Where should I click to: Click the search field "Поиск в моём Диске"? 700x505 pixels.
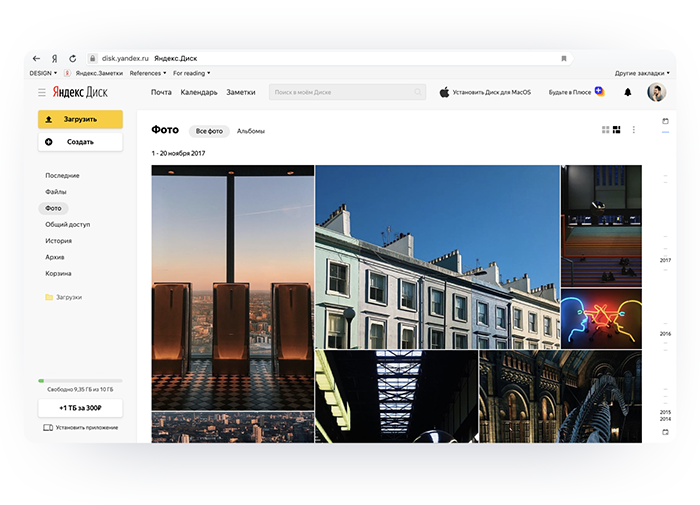347,92
